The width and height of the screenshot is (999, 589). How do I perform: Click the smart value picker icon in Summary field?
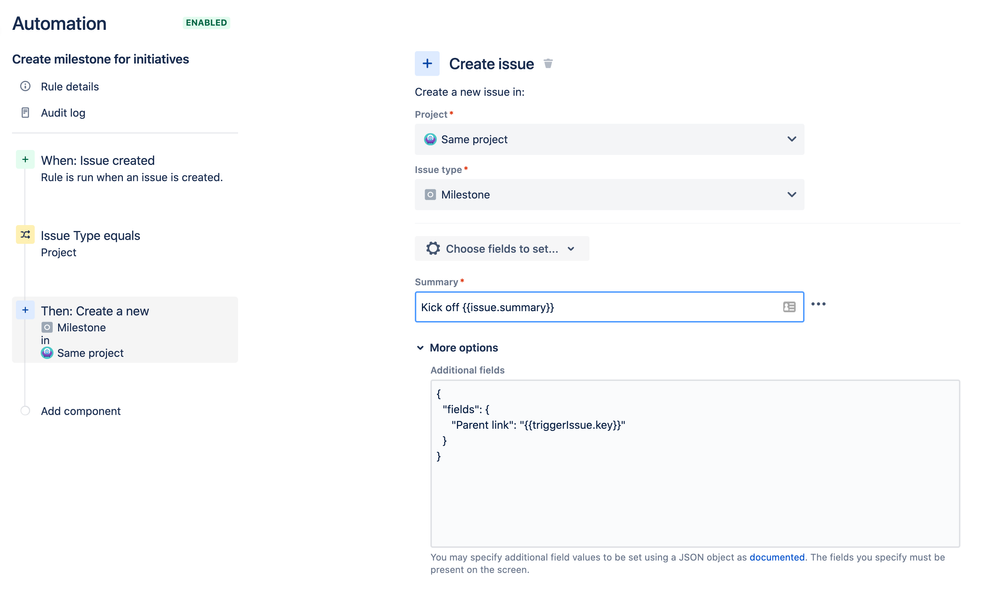[x=789, y=307]
